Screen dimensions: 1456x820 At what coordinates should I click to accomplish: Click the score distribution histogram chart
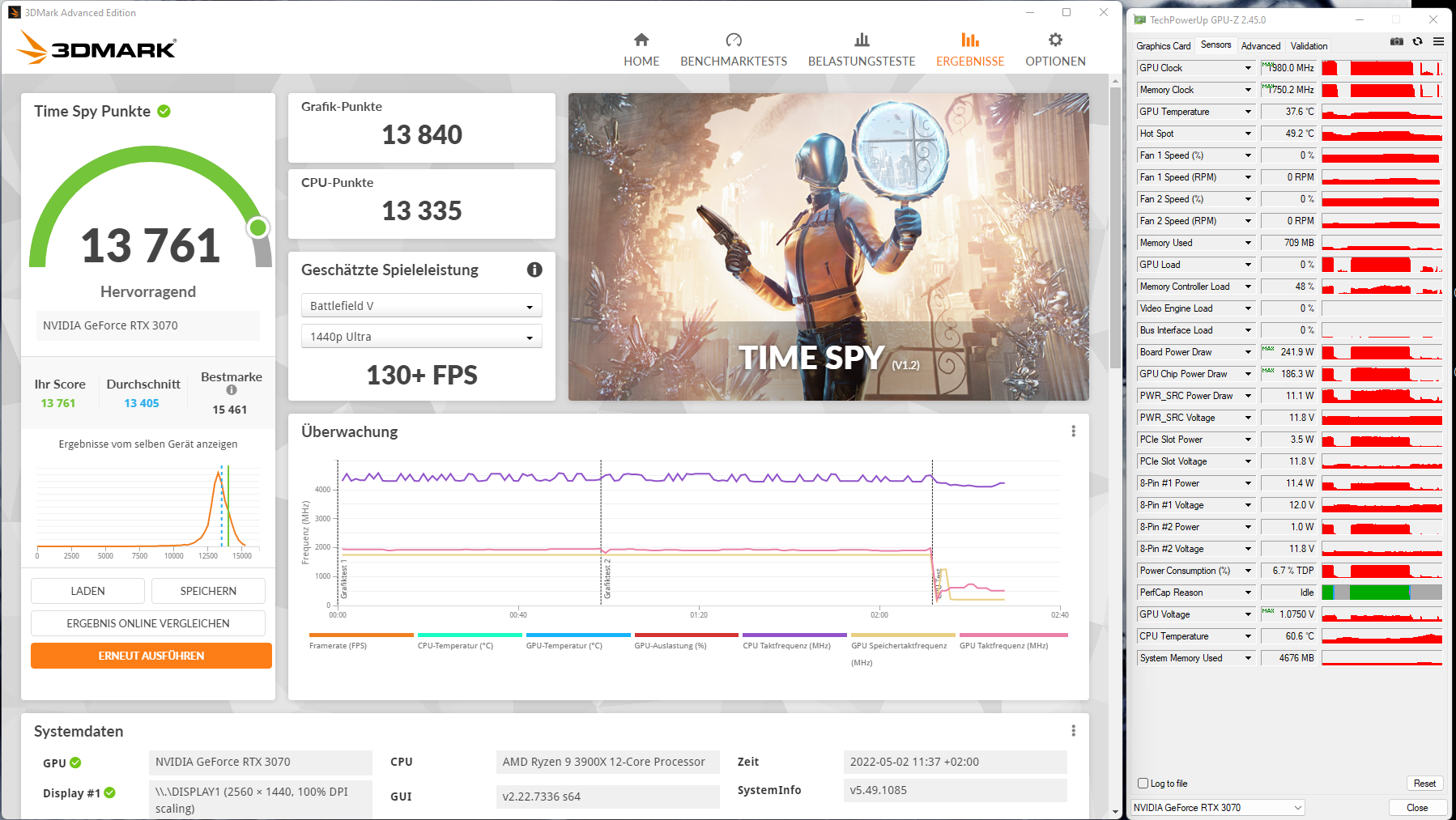[x=147, y=512]
